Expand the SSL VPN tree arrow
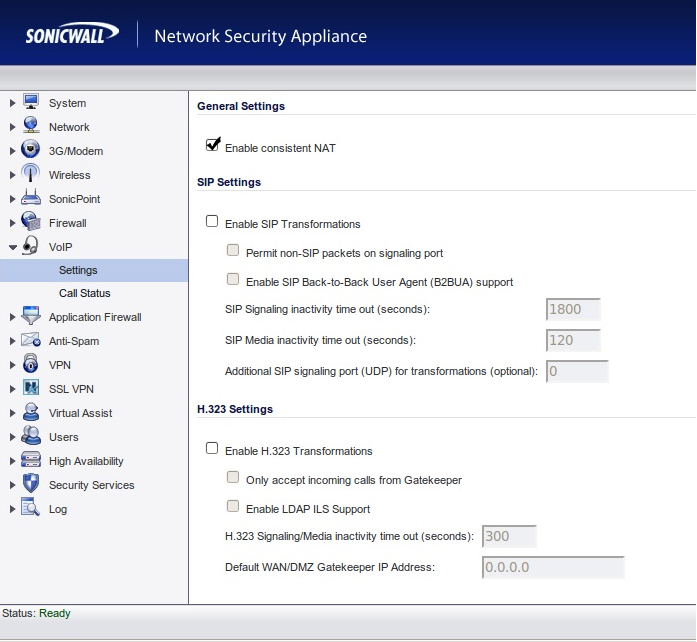Viewport: 697px width, 642px height. 12,389
